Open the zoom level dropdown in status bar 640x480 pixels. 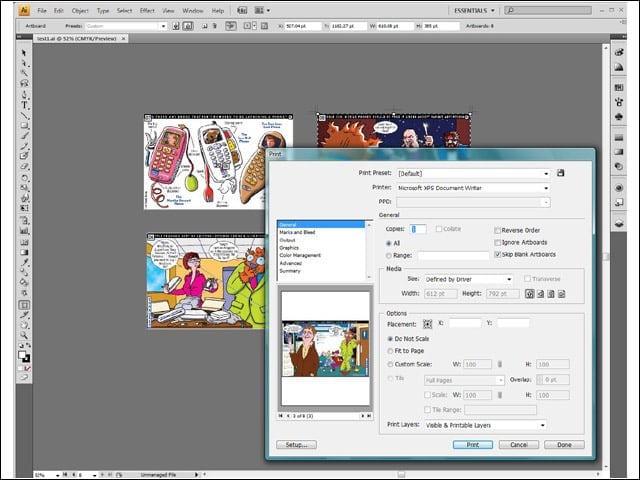58,475
